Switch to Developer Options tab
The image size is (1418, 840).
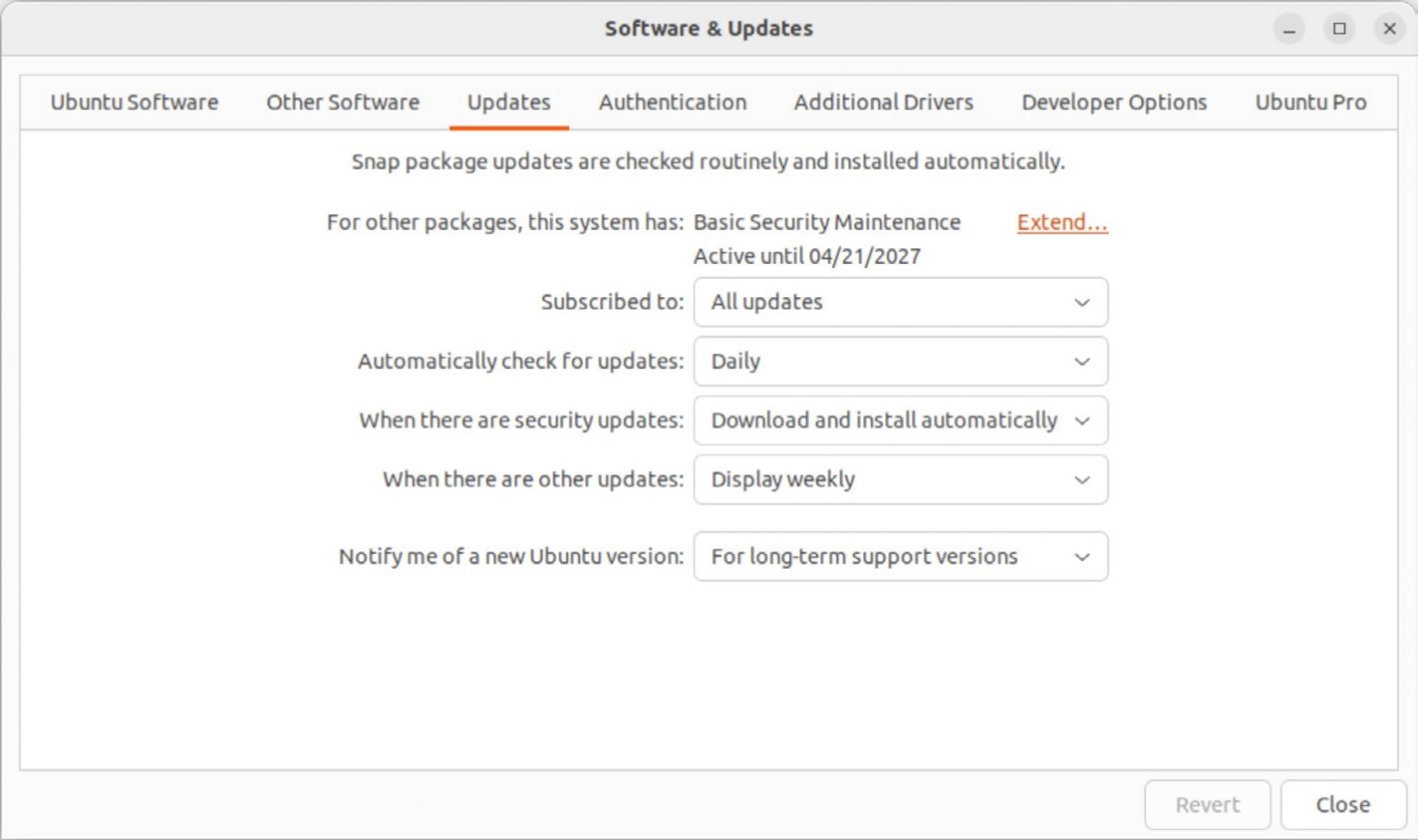tap(1113, 102)
